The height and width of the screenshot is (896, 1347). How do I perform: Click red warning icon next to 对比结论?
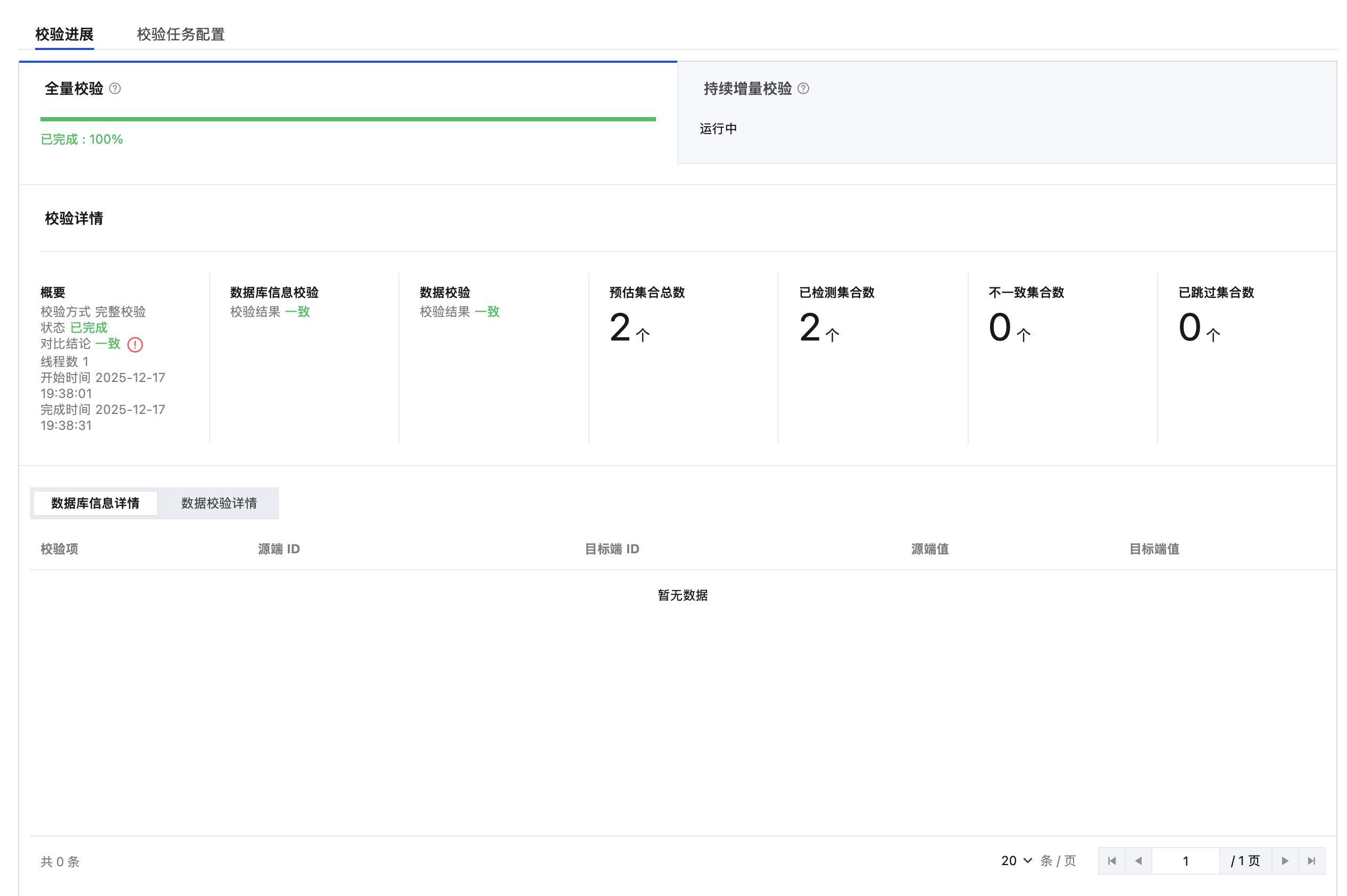[135, 345]
